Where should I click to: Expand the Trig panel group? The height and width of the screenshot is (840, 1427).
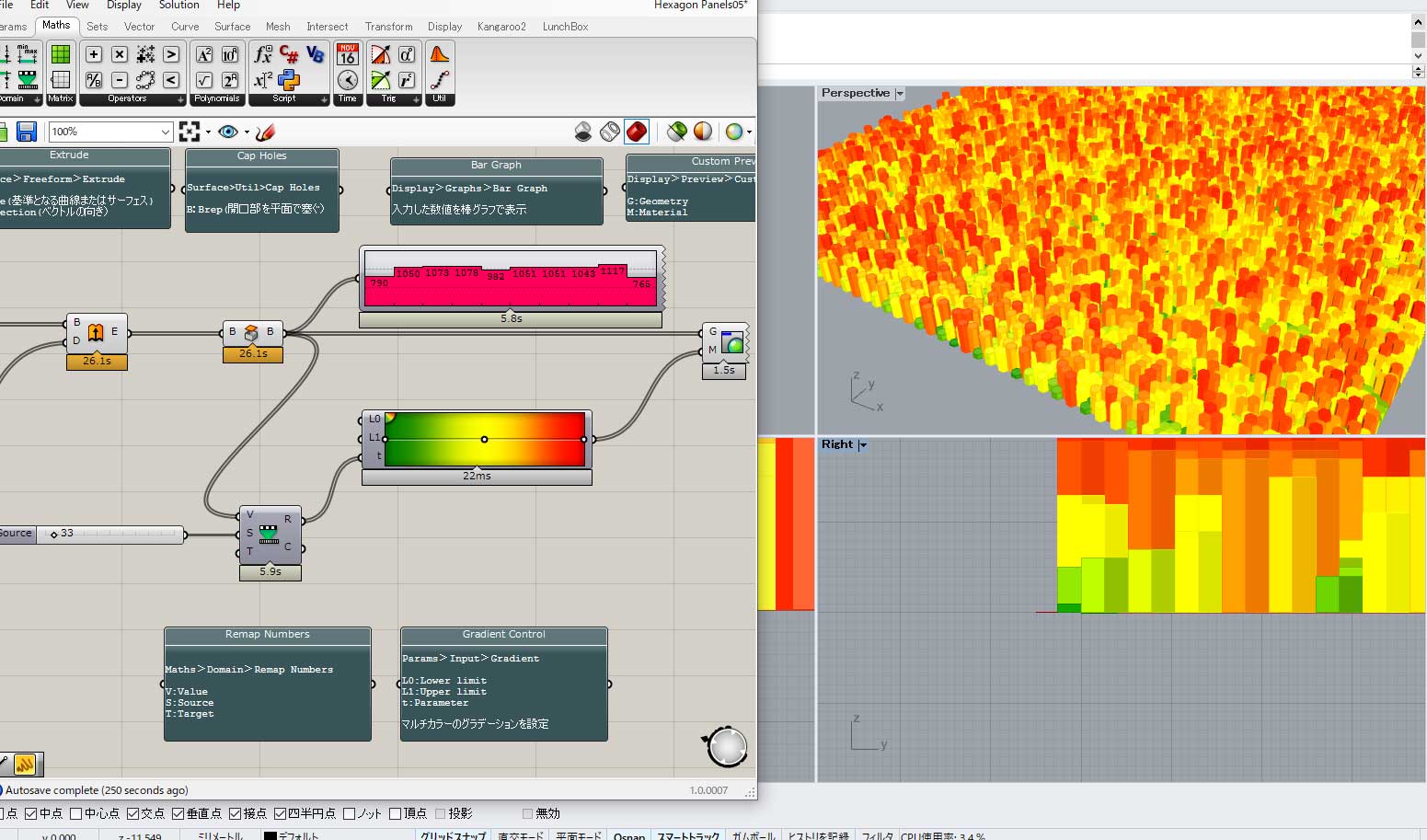[416, 99]
